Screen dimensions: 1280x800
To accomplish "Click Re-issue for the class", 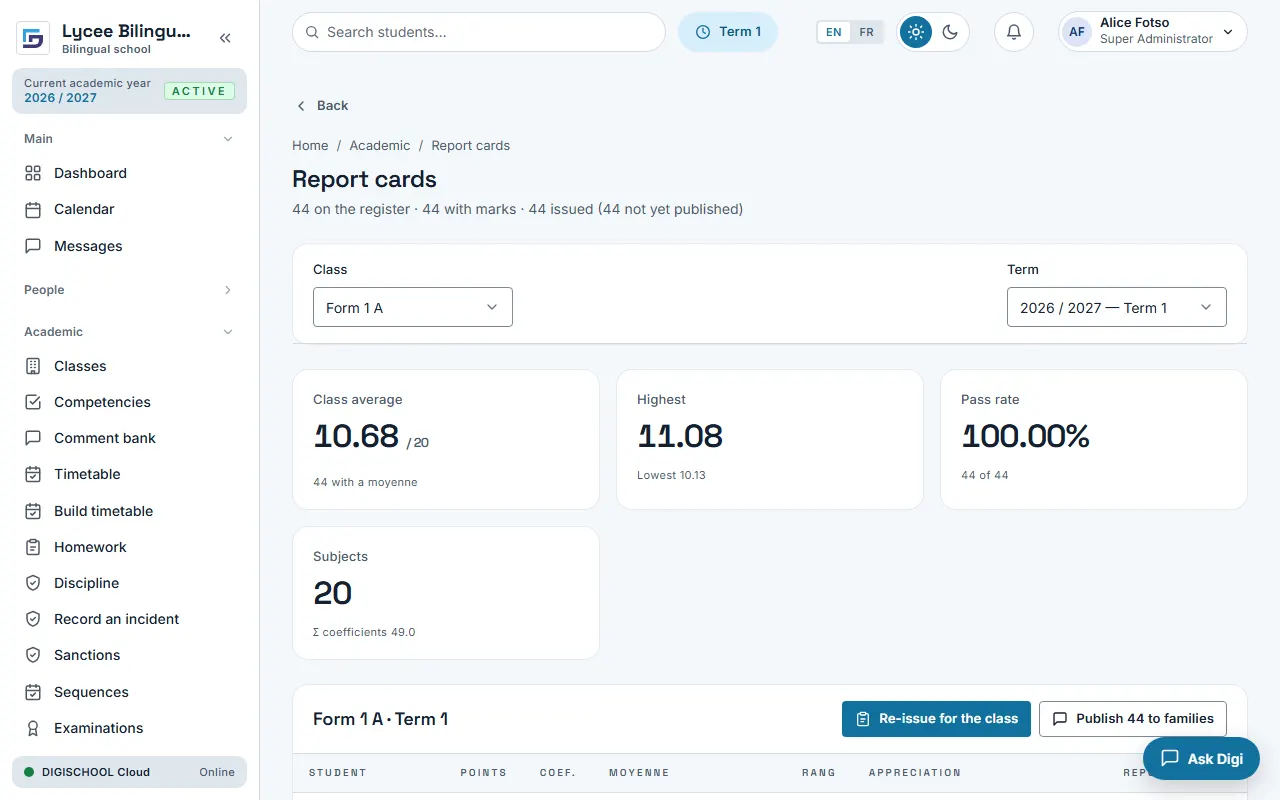I will click(936, 718).
